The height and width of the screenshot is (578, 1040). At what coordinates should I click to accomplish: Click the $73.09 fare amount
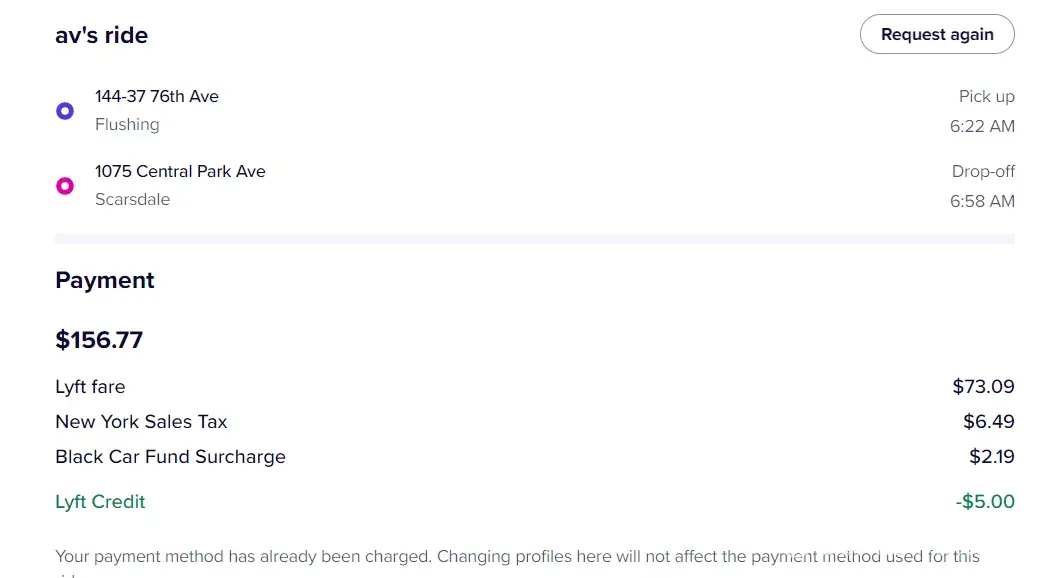[983, 387]
